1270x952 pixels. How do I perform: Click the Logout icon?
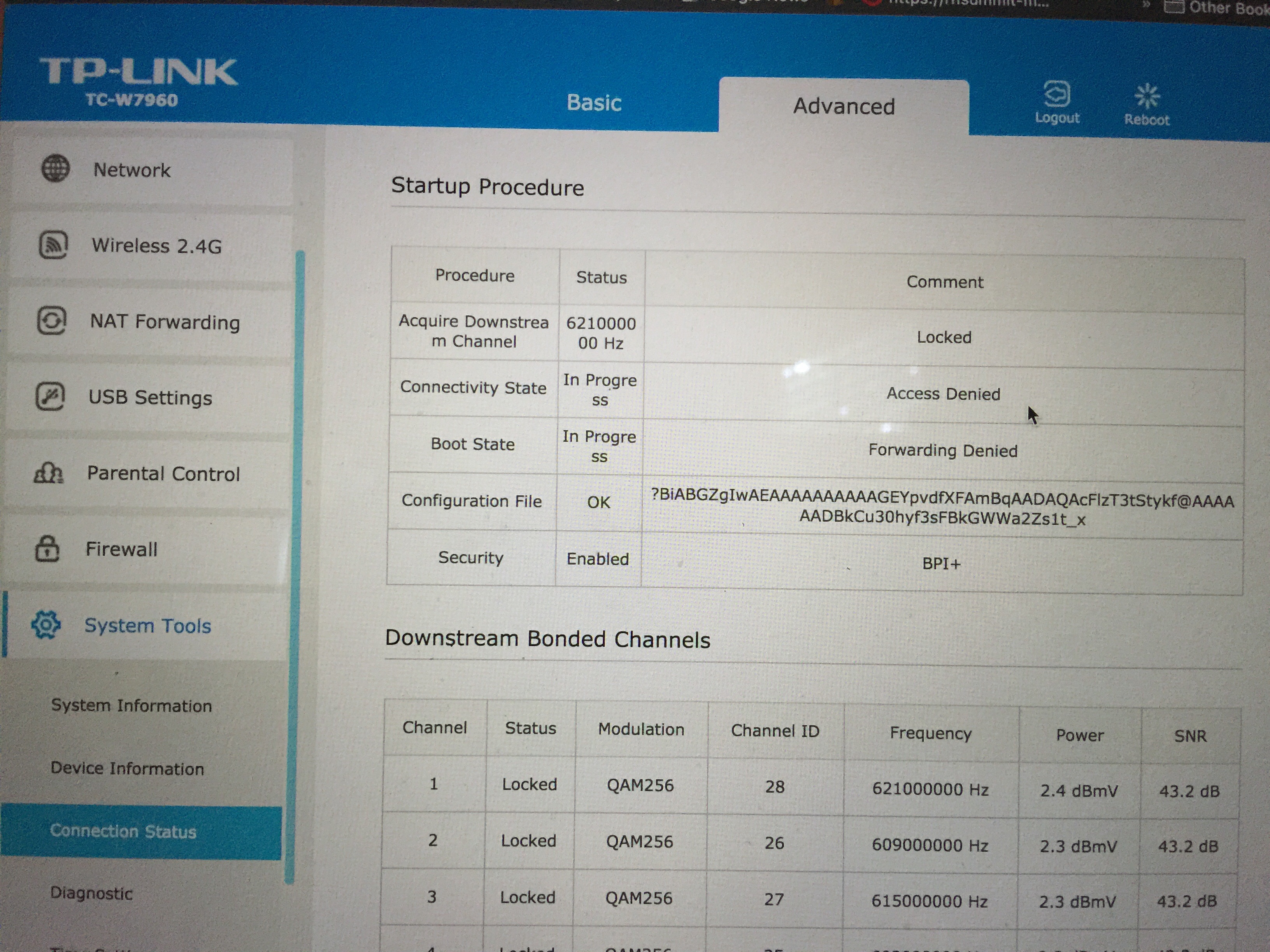pos(1056,94)
